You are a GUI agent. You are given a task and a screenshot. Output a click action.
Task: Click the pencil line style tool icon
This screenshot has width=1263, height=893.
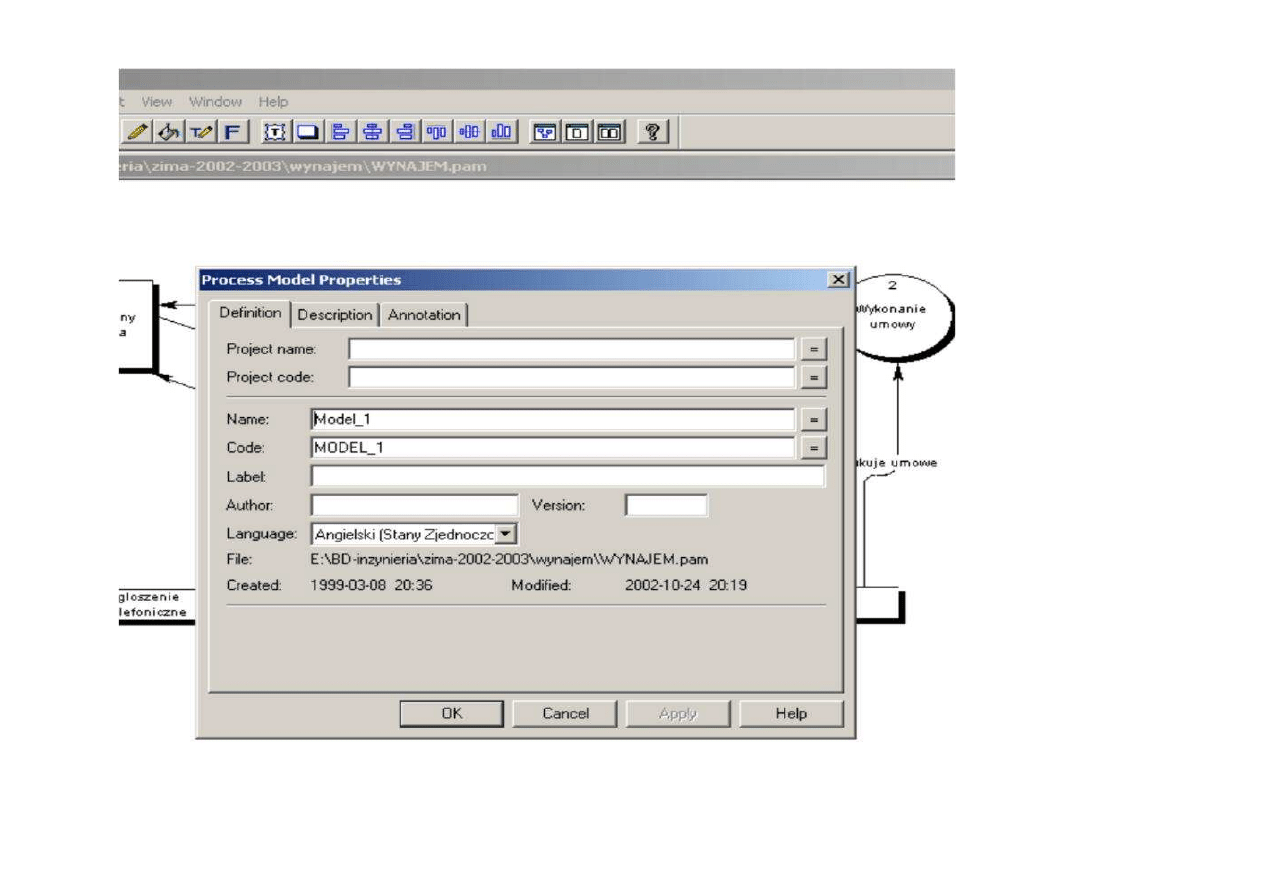[139, 132]
